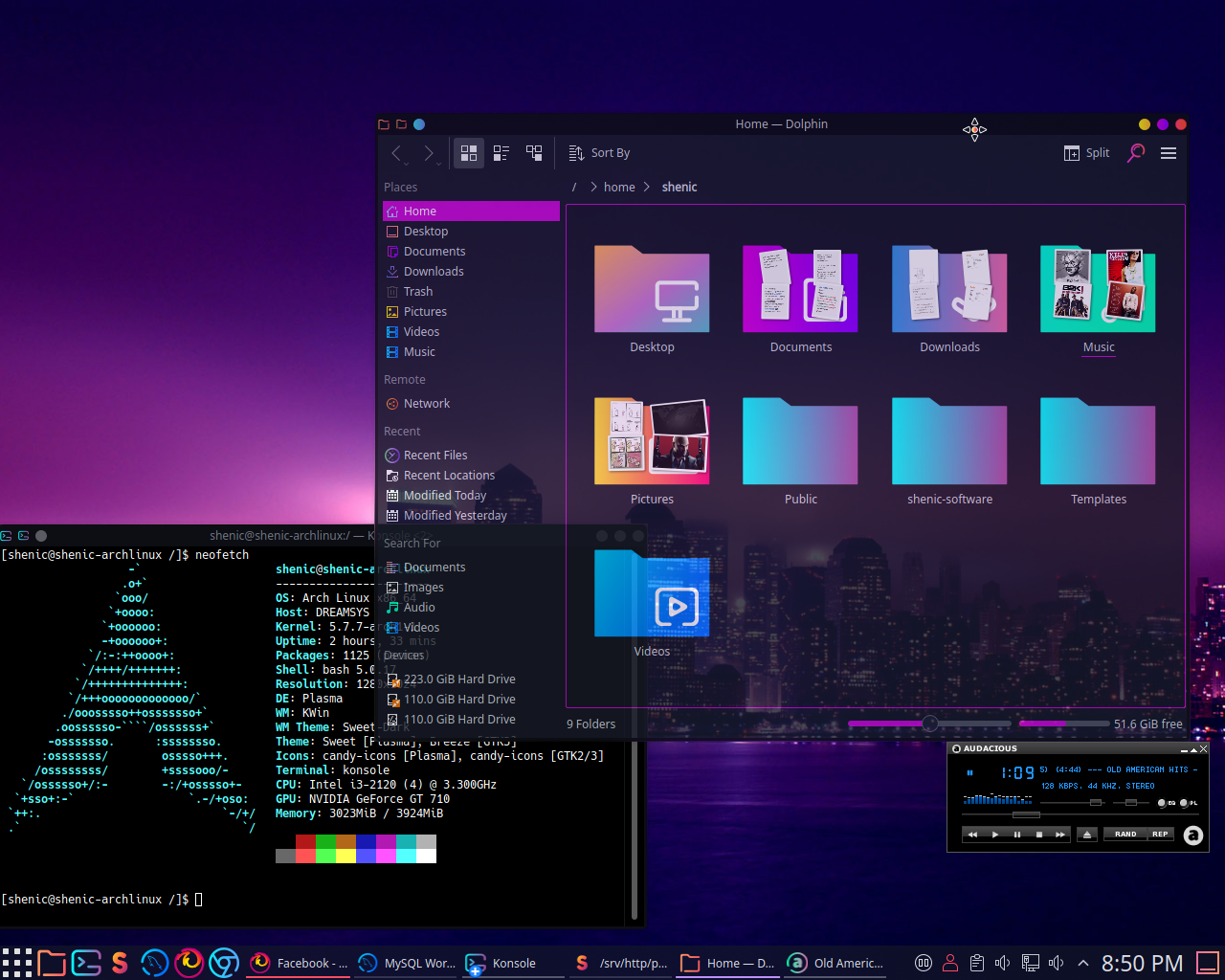
Task: Search for Audio in sidebar
Action: pos(471,608)
